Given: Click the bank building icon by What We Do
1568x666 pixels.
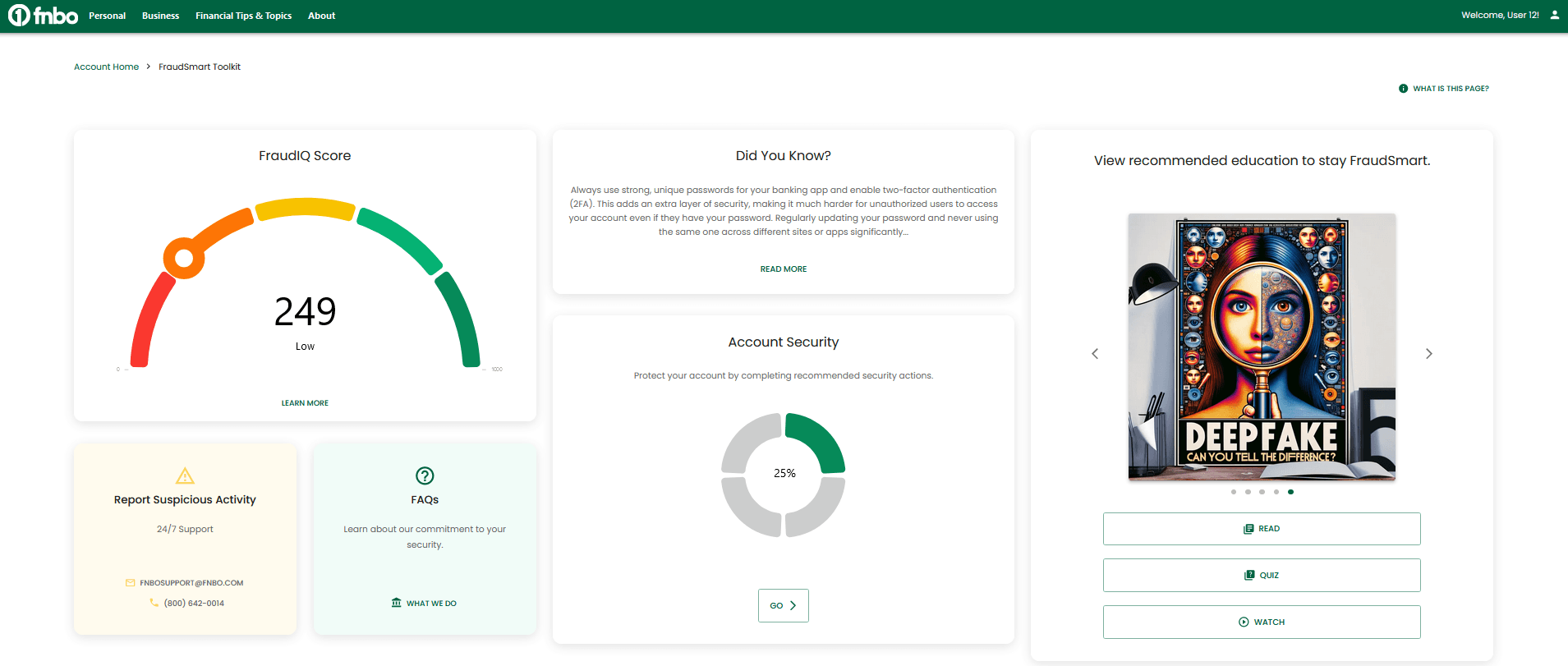Looking at the screenshot, I should click(397, 603).
